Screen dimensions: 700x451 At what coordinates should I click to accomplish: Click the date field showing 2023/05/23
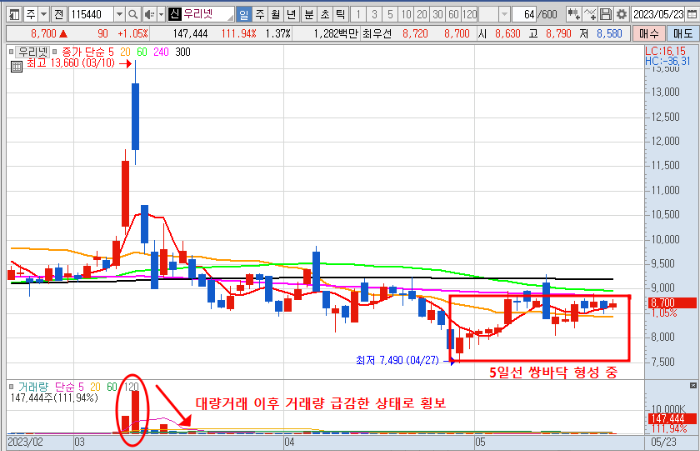click(658, 15)
